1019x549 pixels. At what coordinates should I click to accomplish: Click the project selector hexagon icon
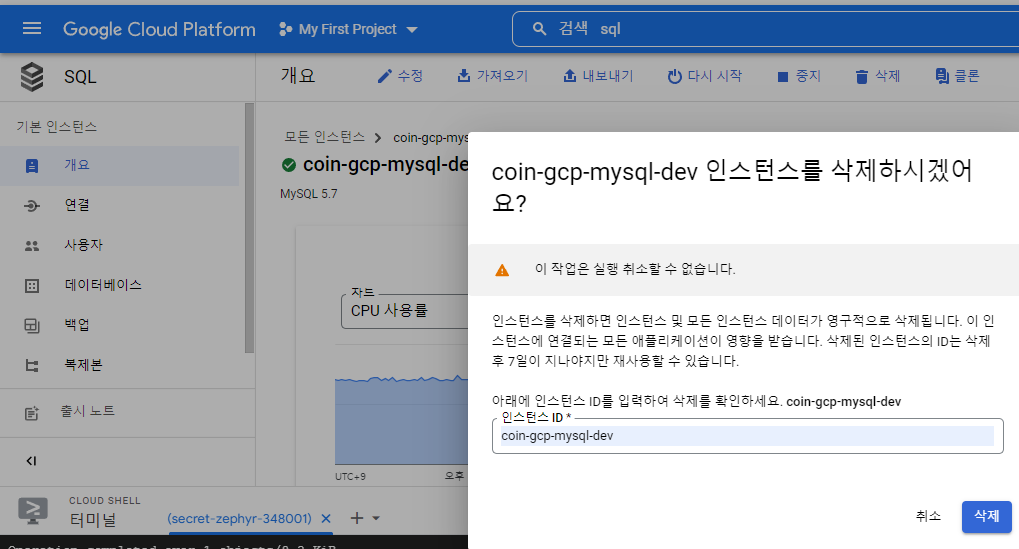[285, 29]
